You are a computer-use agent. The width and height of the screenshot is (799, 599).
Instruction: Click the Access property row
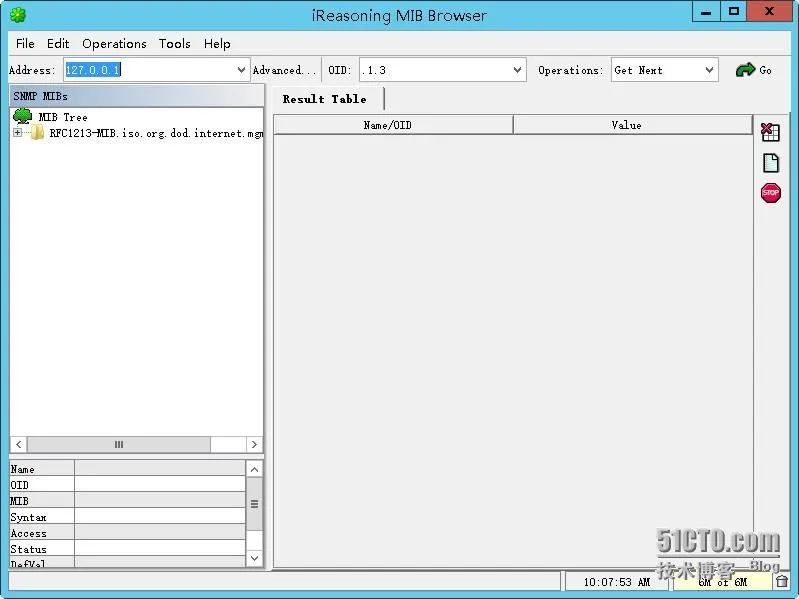[127, 533]
